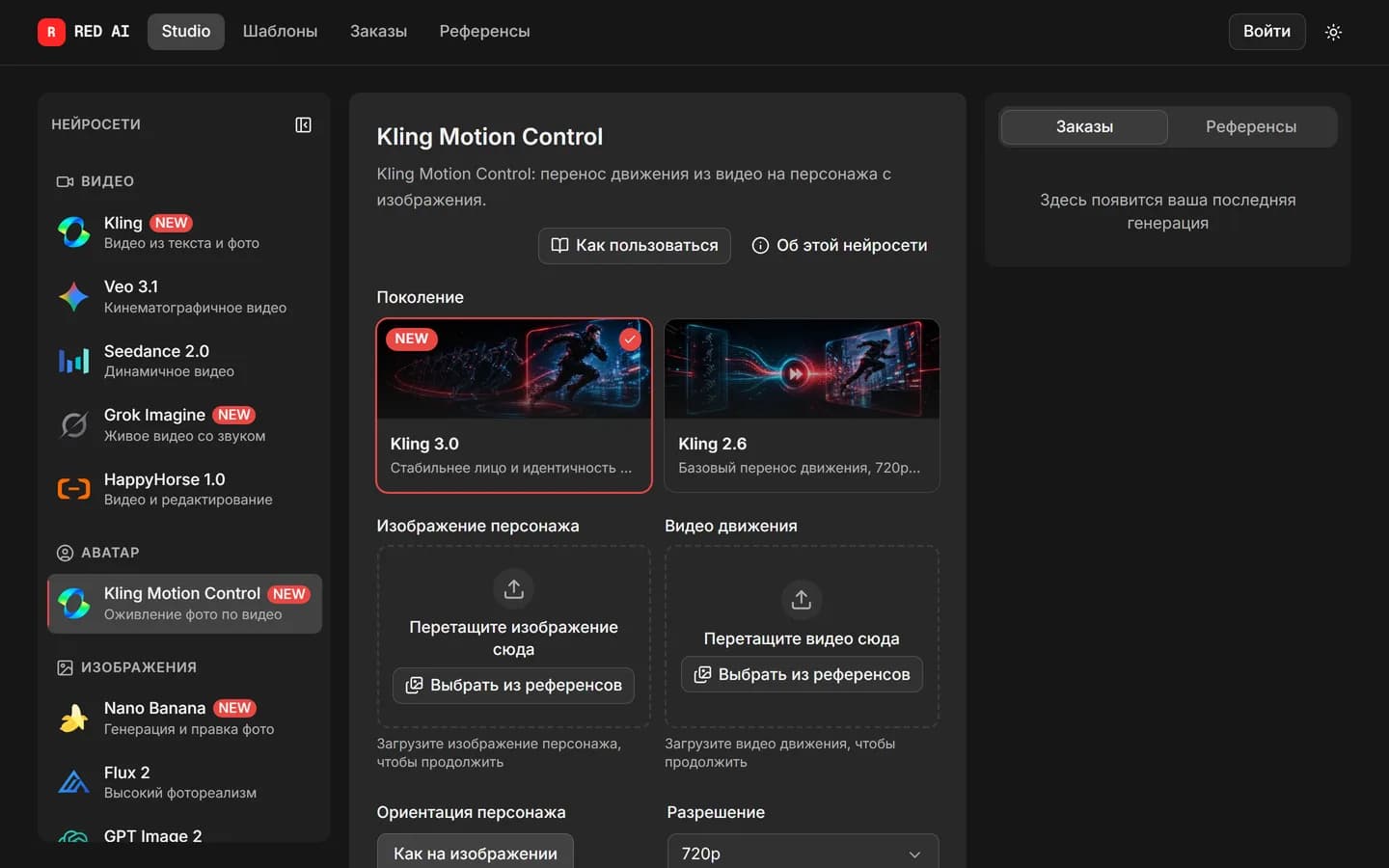Click the Nano Banana banana icon

[x=74, y=718]
